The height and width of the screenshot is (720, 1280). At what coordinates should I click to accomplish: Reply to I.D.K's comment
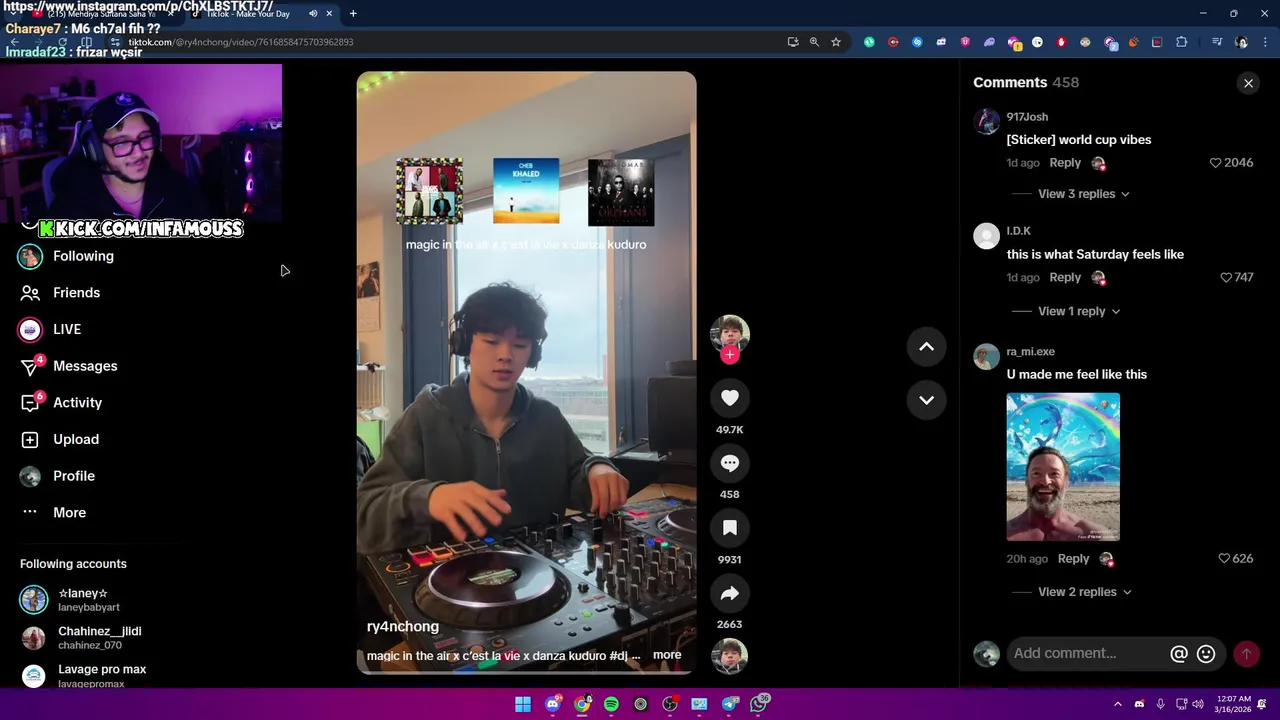click(x=1064, y=278)
